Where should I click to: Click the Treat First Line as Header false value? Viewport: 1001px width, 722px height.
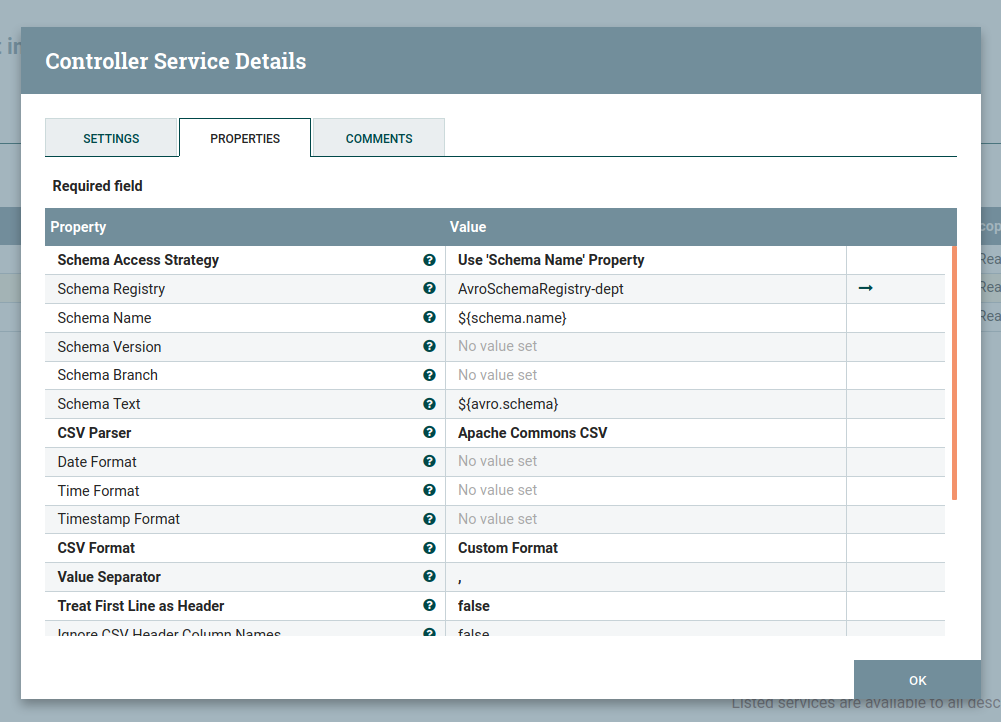474,606
